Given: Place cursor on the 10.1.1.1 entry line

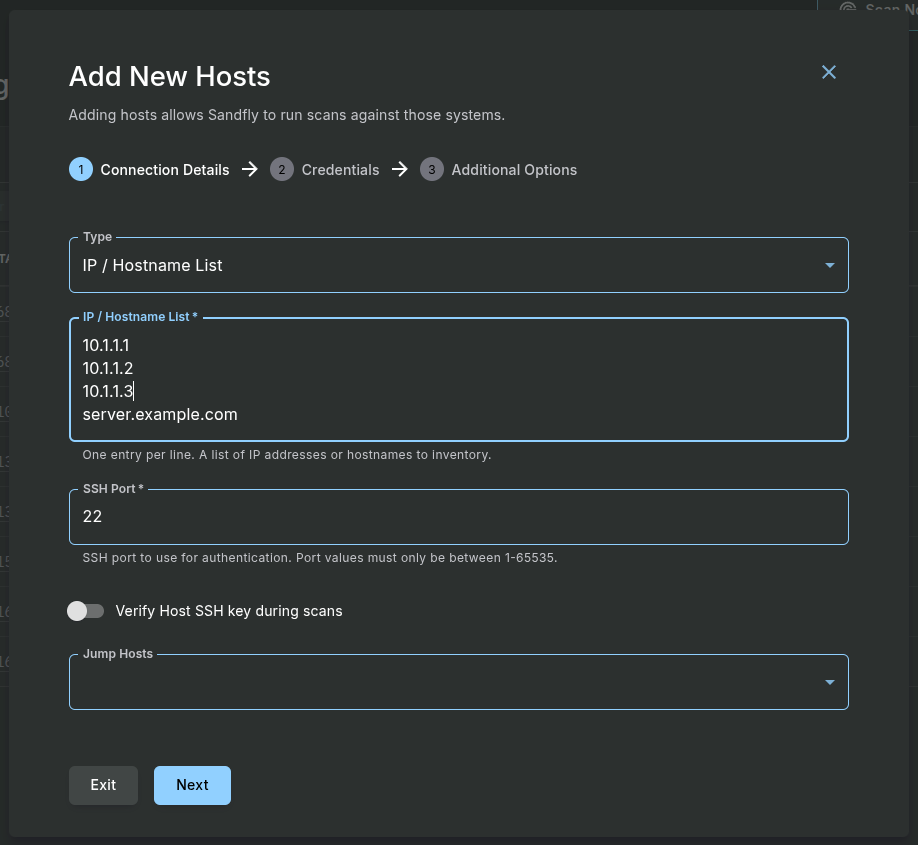Looking at the screenshot, I should click(106, 345).
